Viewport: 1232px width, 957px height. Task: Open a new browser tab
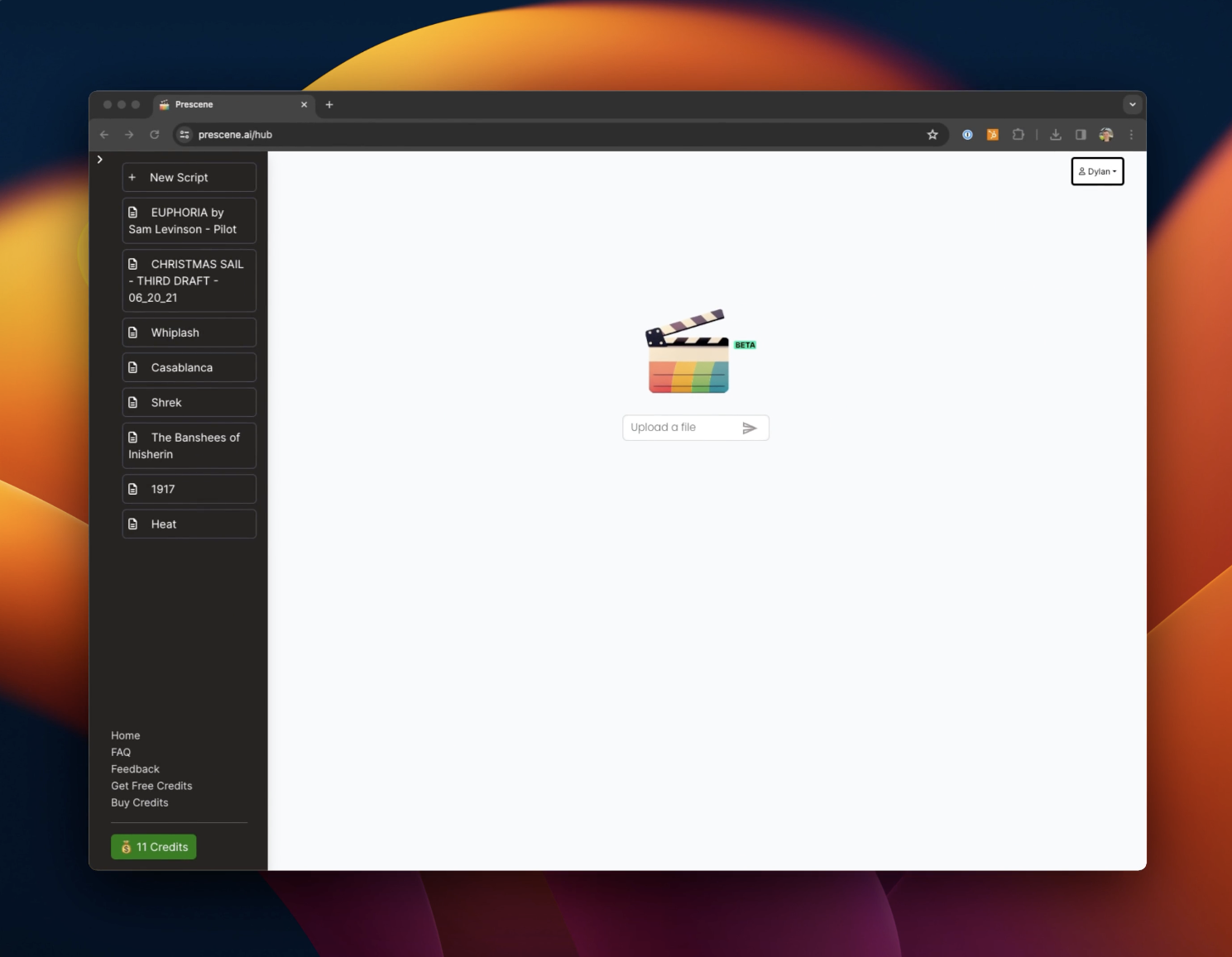[x=329, y=105]
